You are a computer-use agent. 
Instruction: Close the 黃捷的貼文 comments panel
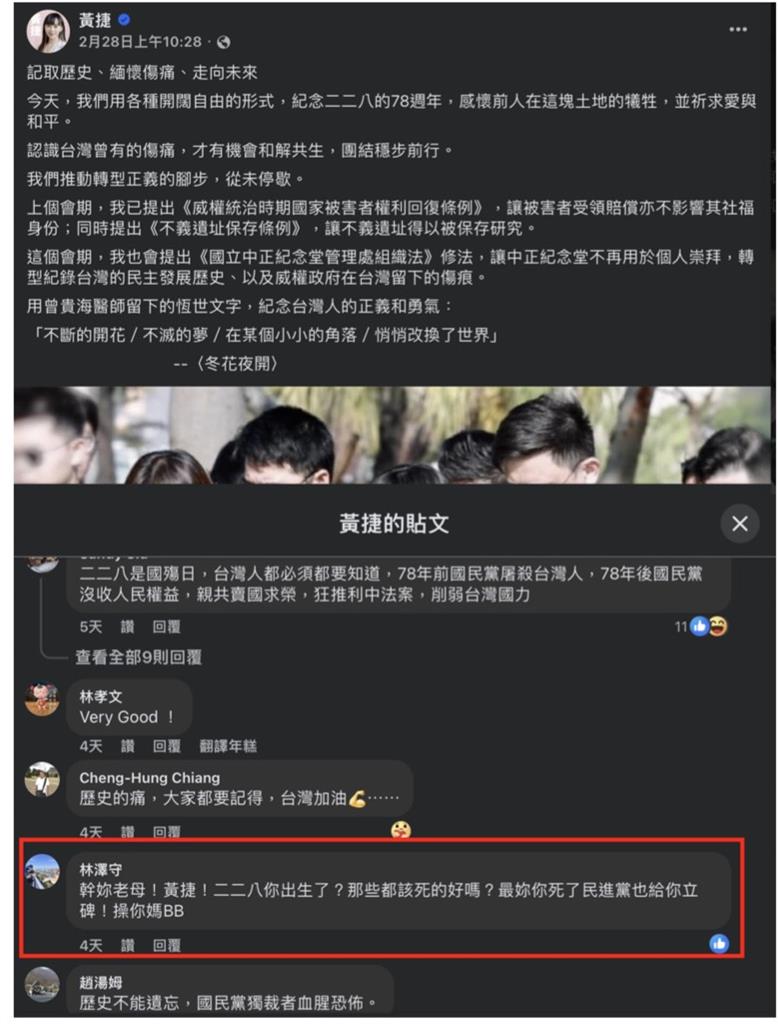coord(739,523)
